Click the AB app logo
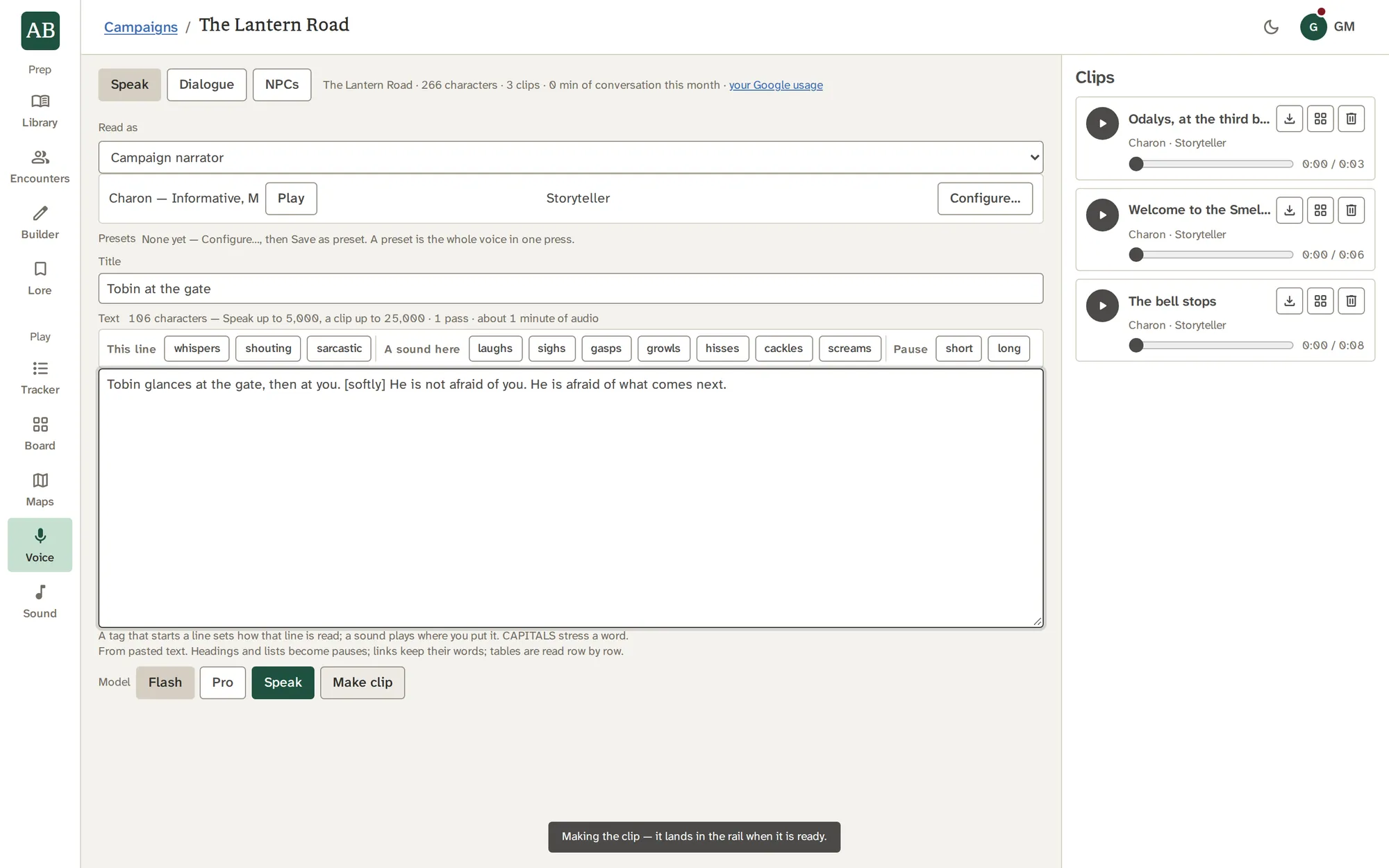 tap(40, 31)
